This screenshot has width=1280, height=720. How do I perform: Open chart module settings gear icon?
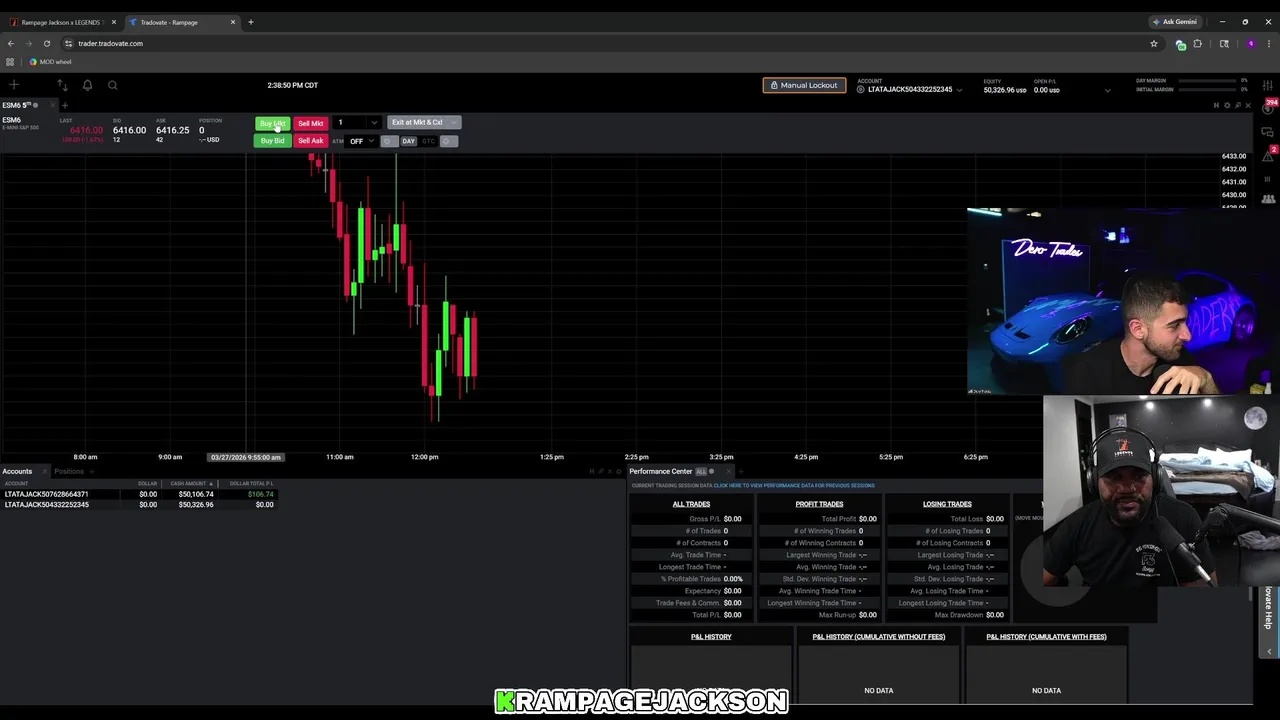(x=1227, y=105)
